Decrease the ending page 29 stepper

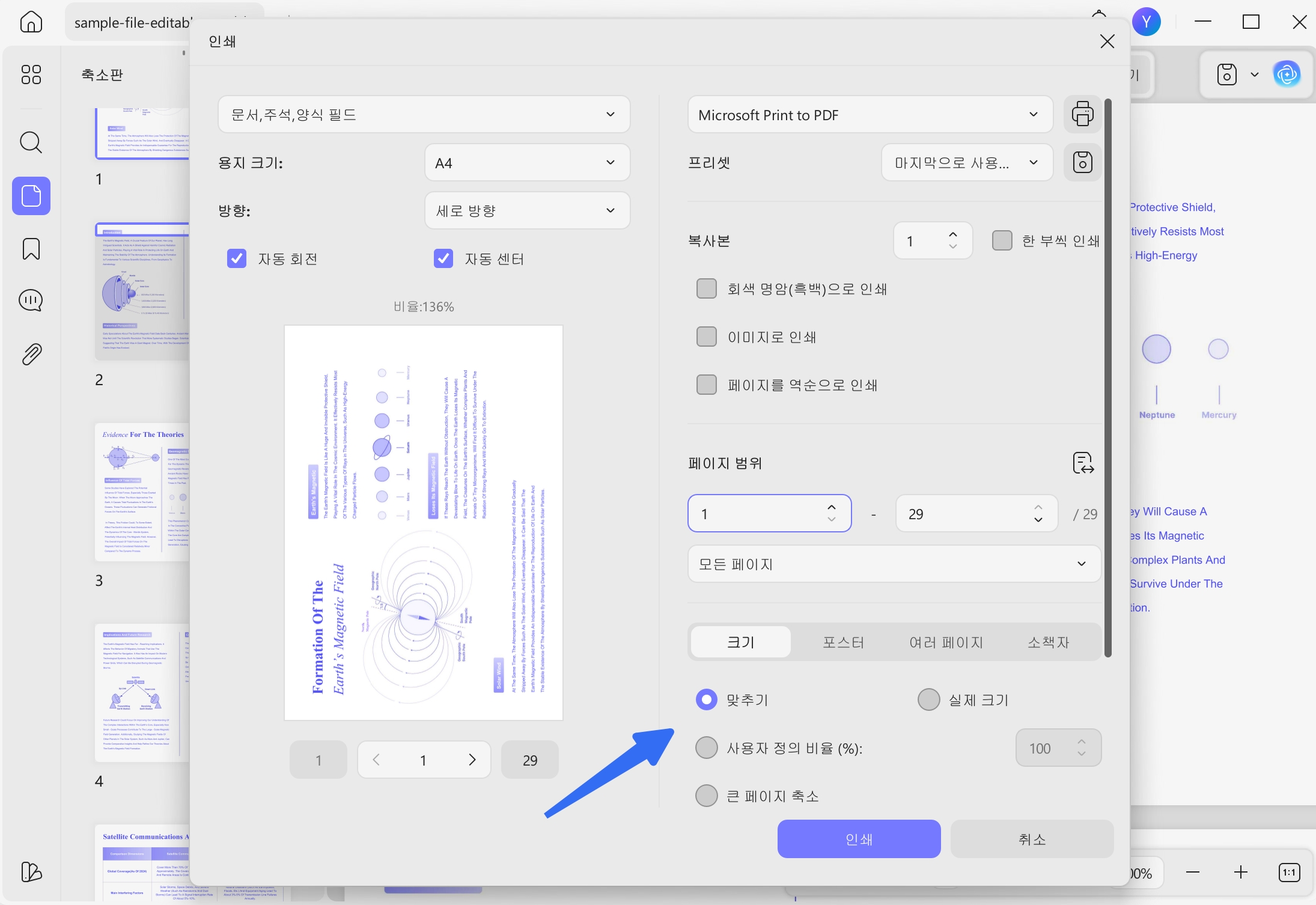coord(1038,520)
